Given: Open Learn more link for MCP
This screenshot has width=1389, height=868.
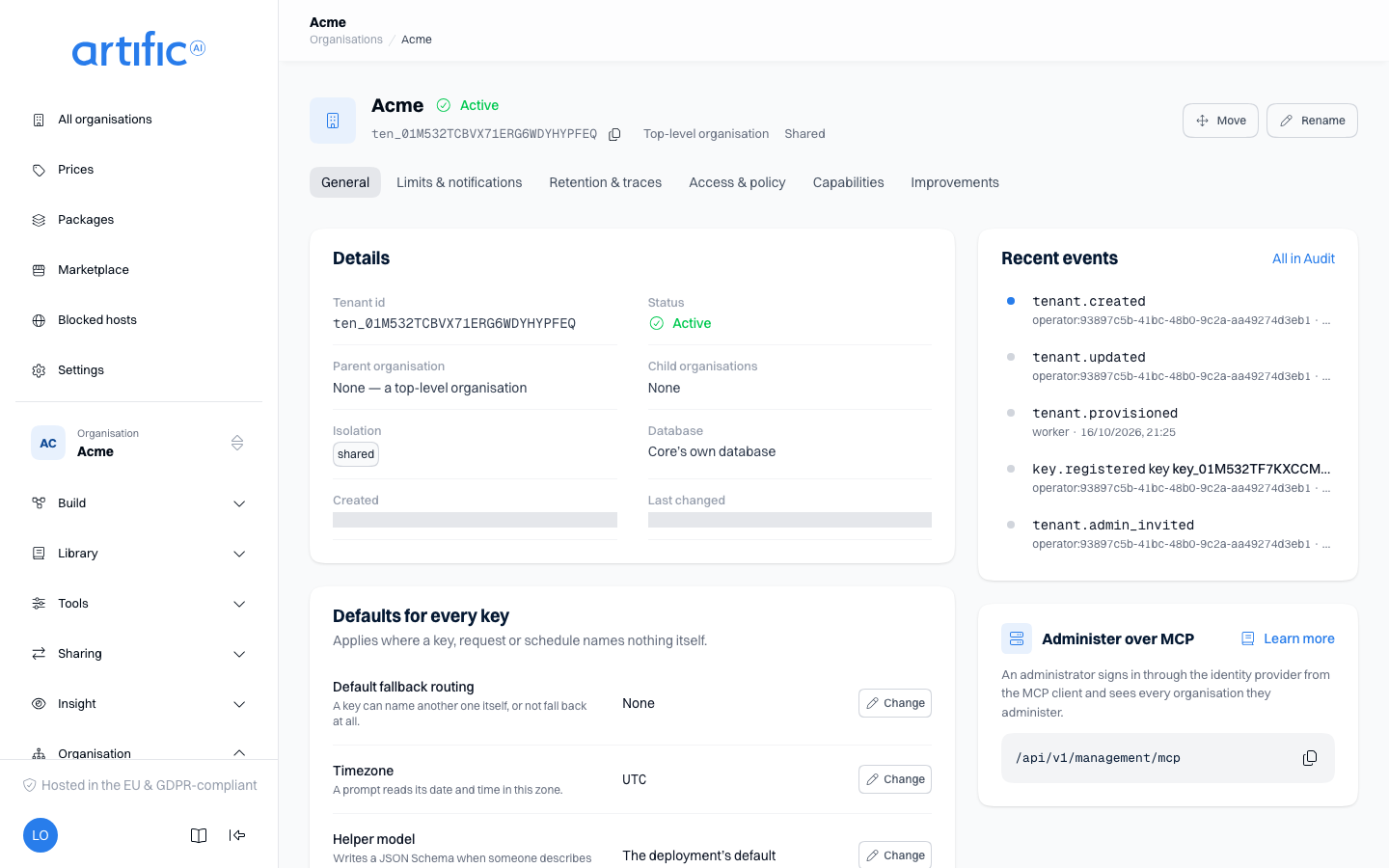Looking at the screenshot, I should pos(1288,638).
